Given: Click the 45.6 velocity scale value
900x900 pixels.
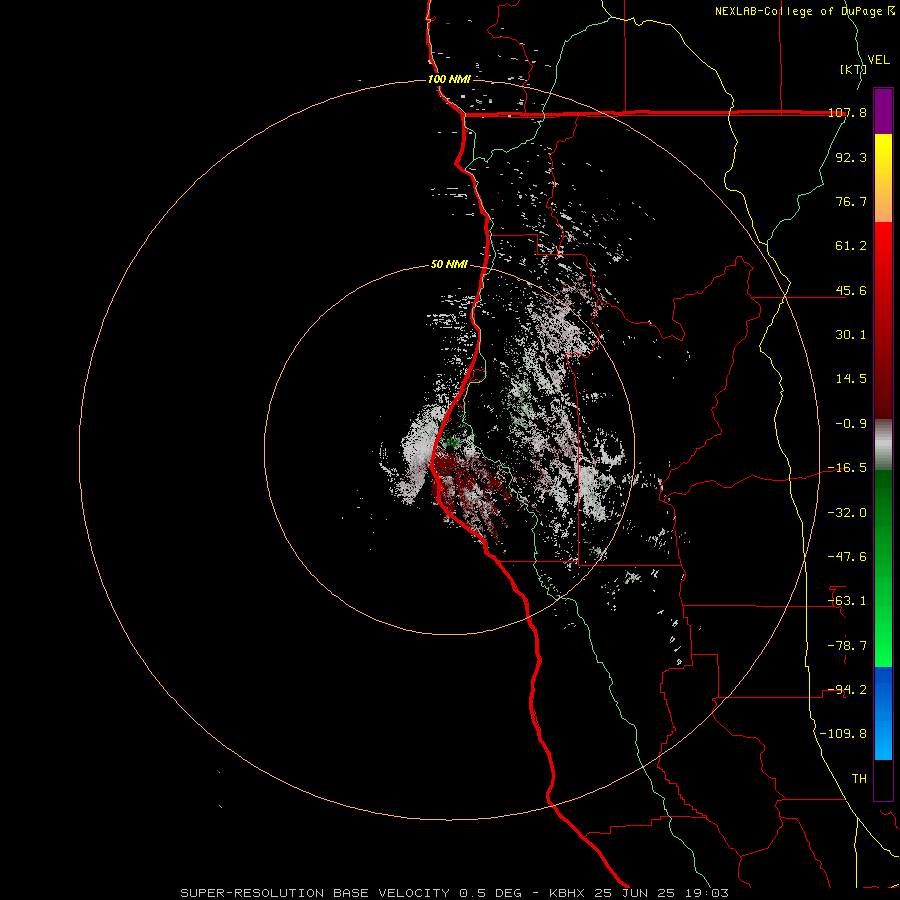Looking at the screenshot, I should tap(851, 290).
